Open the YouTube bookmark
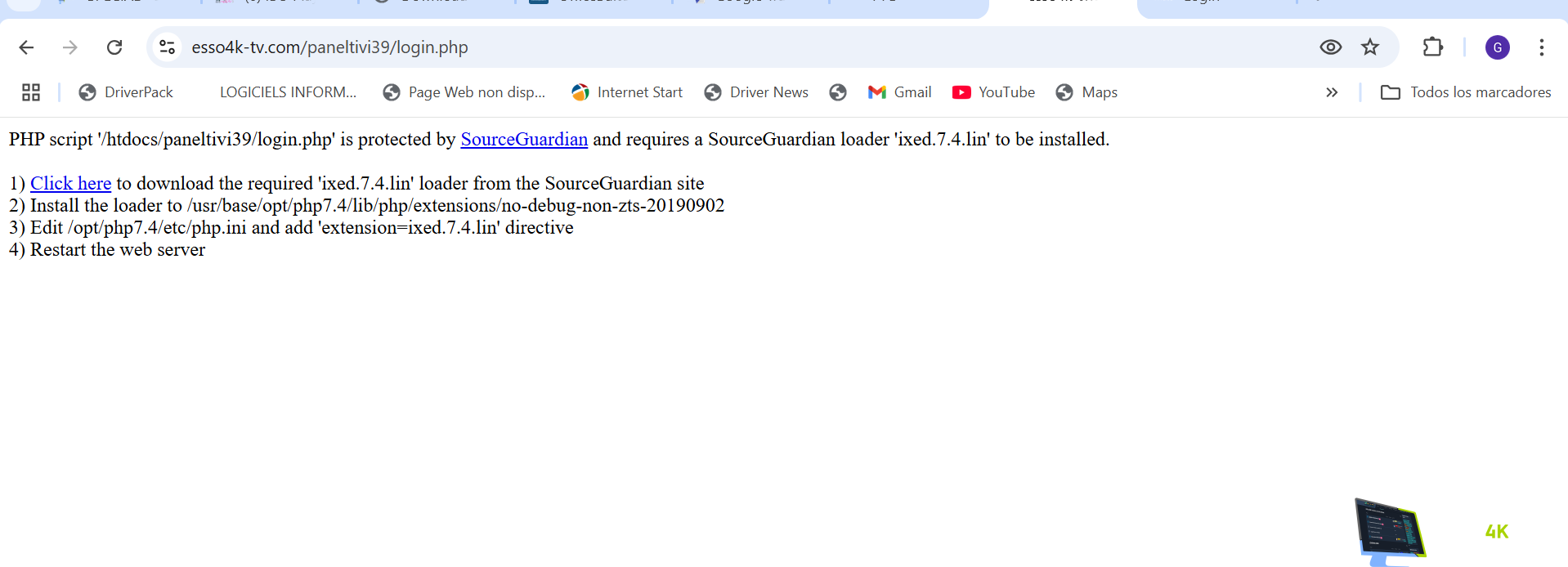 (994, 92)
